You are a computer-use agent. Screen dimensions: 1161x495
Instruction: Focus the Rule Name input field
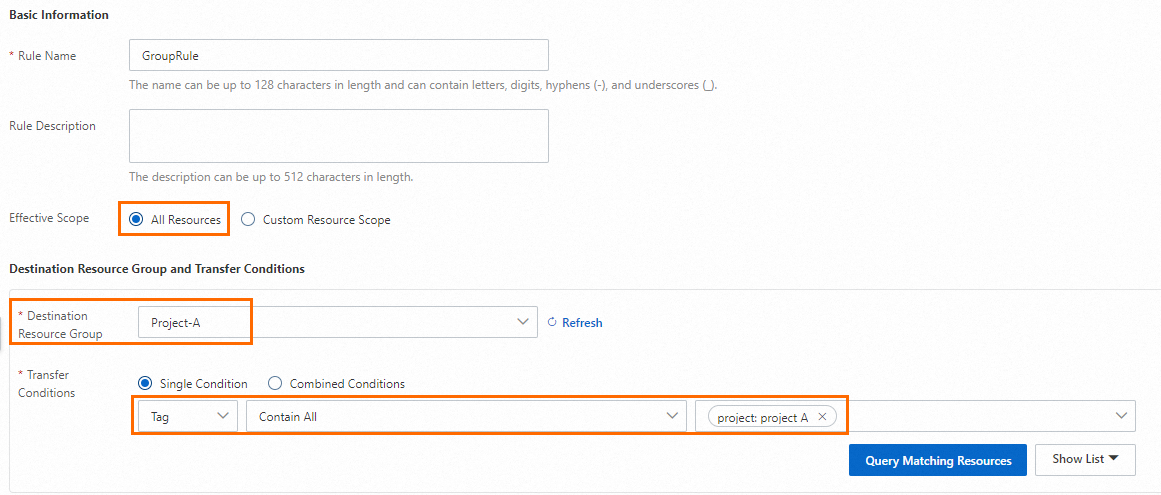[x=339, y=55]
